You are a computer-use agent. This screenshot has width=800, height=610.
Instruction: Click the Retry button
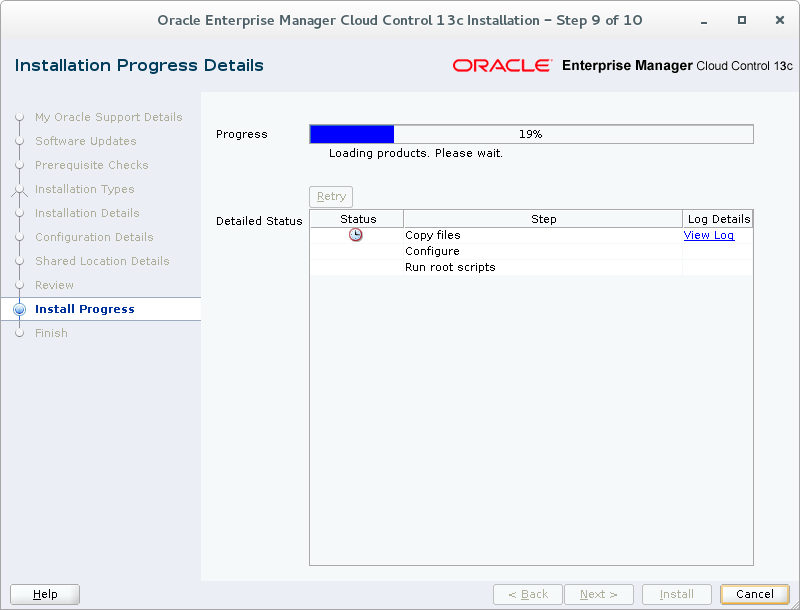tap(331, 196)
